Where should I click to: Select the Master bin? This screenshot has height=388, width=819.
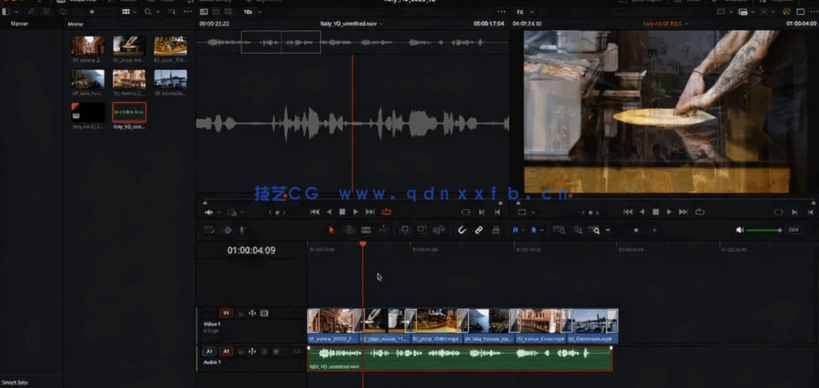point(19,23)
